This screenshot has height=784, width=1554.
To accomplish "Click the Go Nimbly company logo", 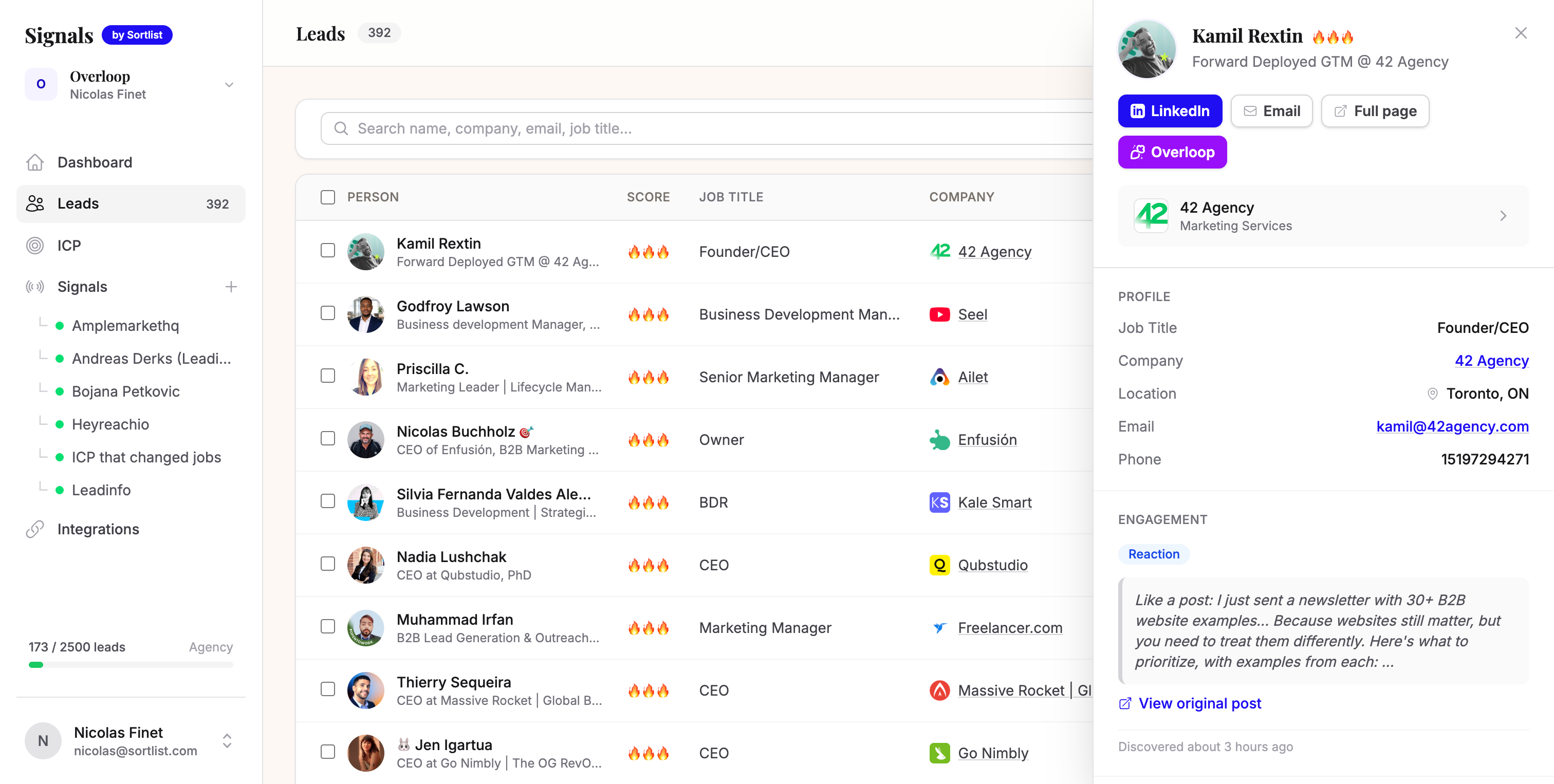I will tap(940, 753).
